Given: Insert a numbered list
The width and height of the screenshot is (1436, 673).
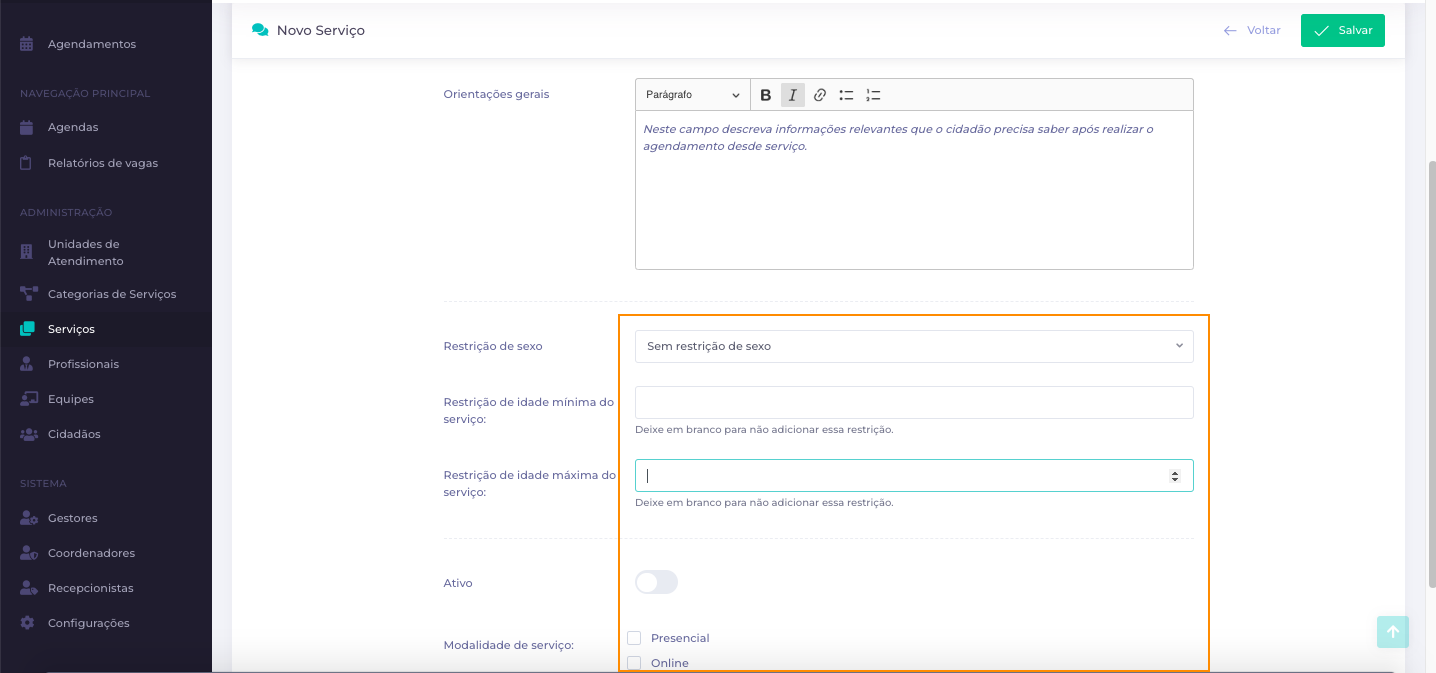Looking at the screenshot, I should coord(874,95).
